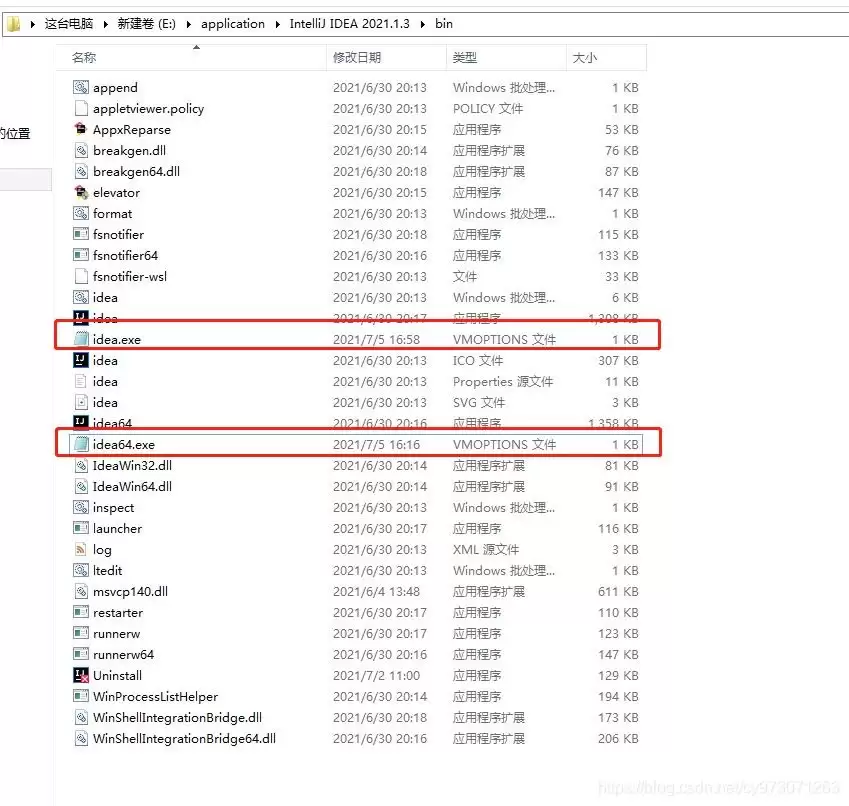Image resolution: width=849 pixels, height=806 pixels.
Task: Click the WinShellIntegrationBridge.dll file icon
Action: (81, 717)
